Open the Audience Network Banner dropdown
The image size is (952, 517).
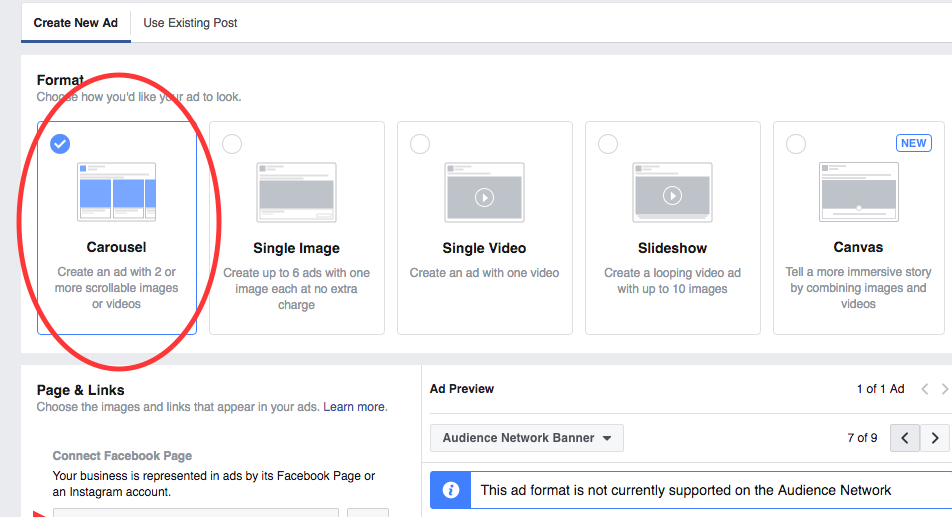tap(526, 438)
